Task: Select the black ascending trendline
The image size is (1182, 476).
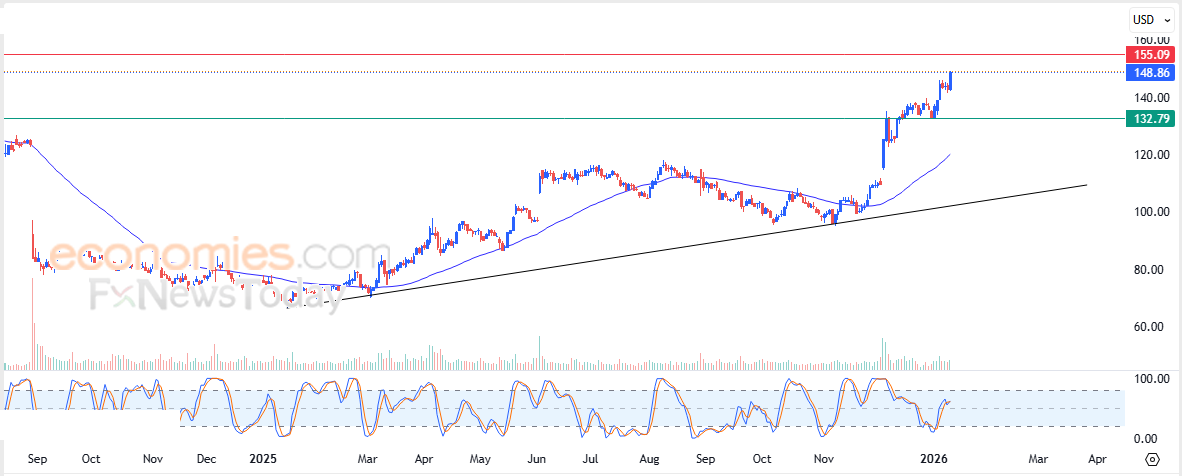Action: pyautogui.click(x=686, y=244)
